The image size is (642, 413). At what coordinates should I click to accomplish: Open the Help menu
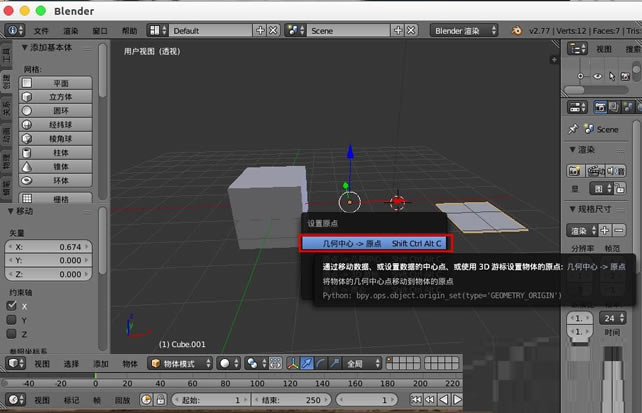click(x=129, y=31)
